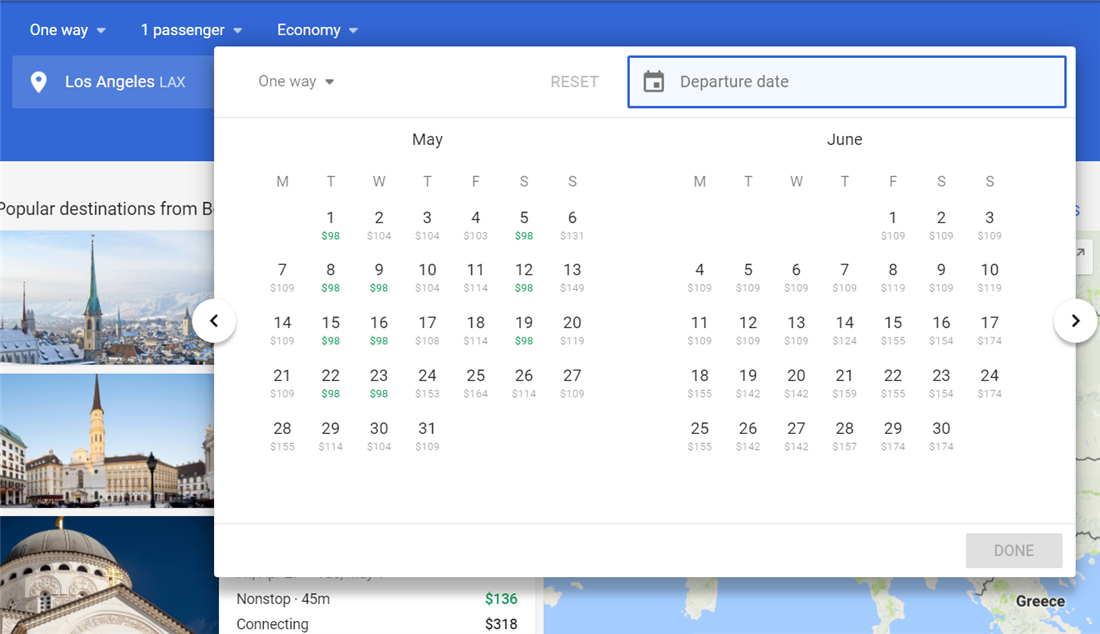
Task: Open the One way dropdown in the top bar
Action: tap(66, 30)
